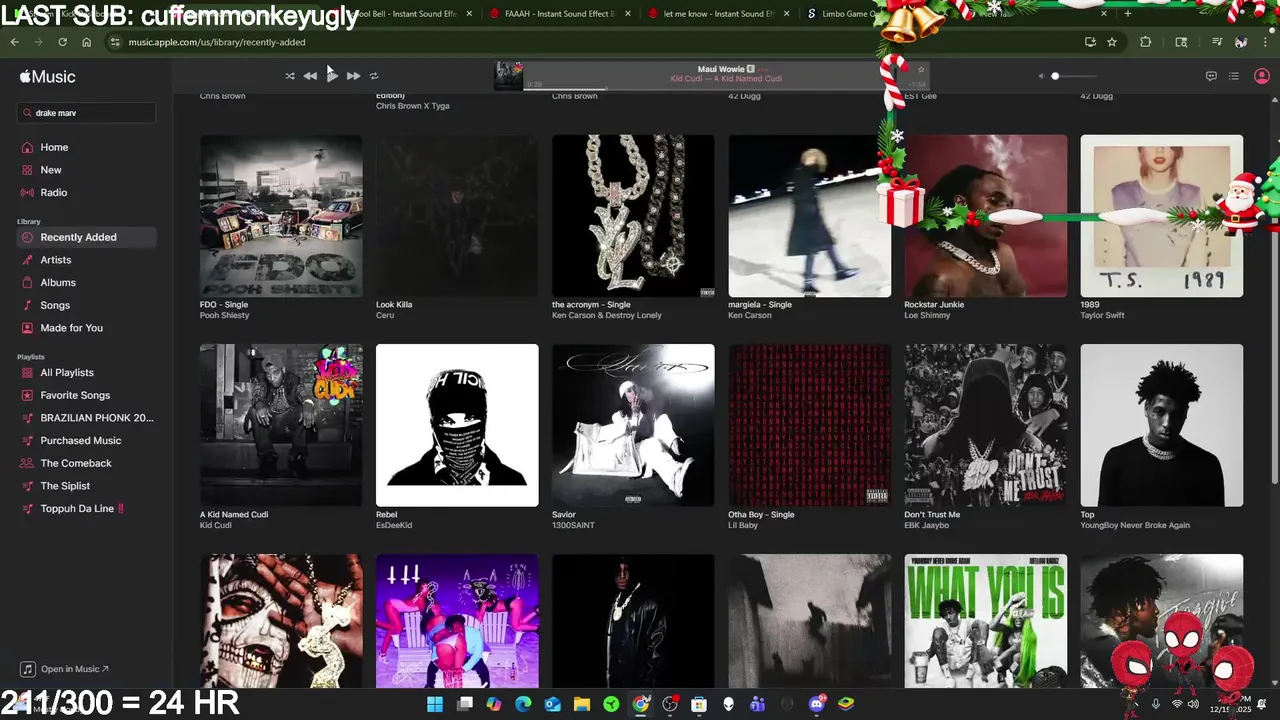
Task: Click the Pooh Shiesty artist link
Action: pyautogui.click(x=224, y=315)
